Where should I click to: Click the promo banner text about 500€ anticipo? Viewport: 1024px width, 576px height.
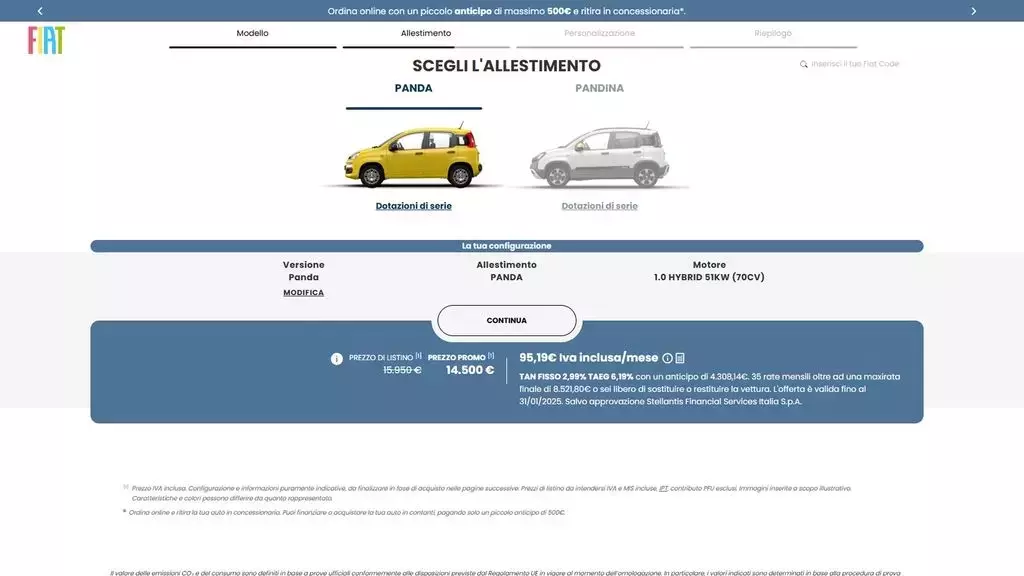click(x=507, y=11)
